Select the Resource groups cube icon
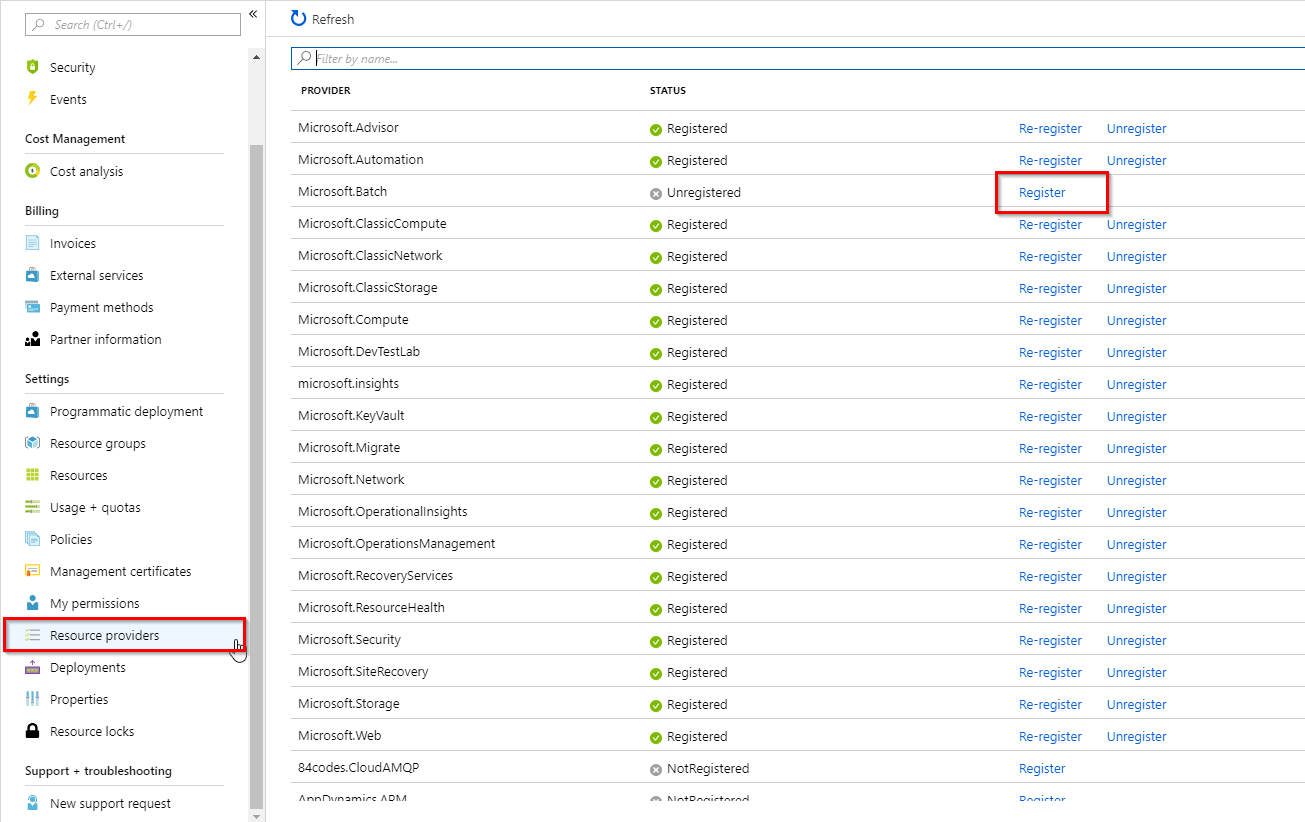Viewport: 1305px width, 822px height. [x=32, y=443]
